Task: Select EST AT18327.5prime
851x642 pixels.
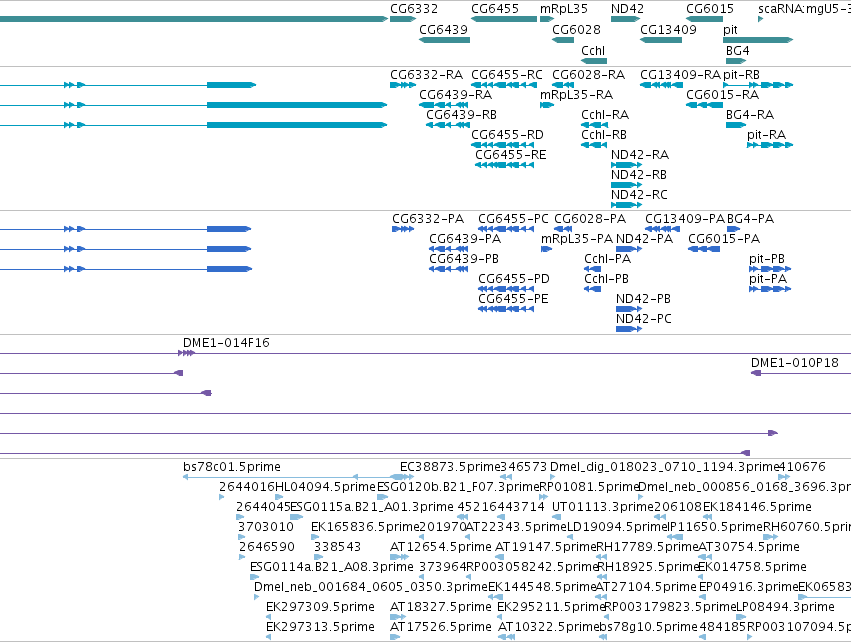Action: [x=441, y=607]
